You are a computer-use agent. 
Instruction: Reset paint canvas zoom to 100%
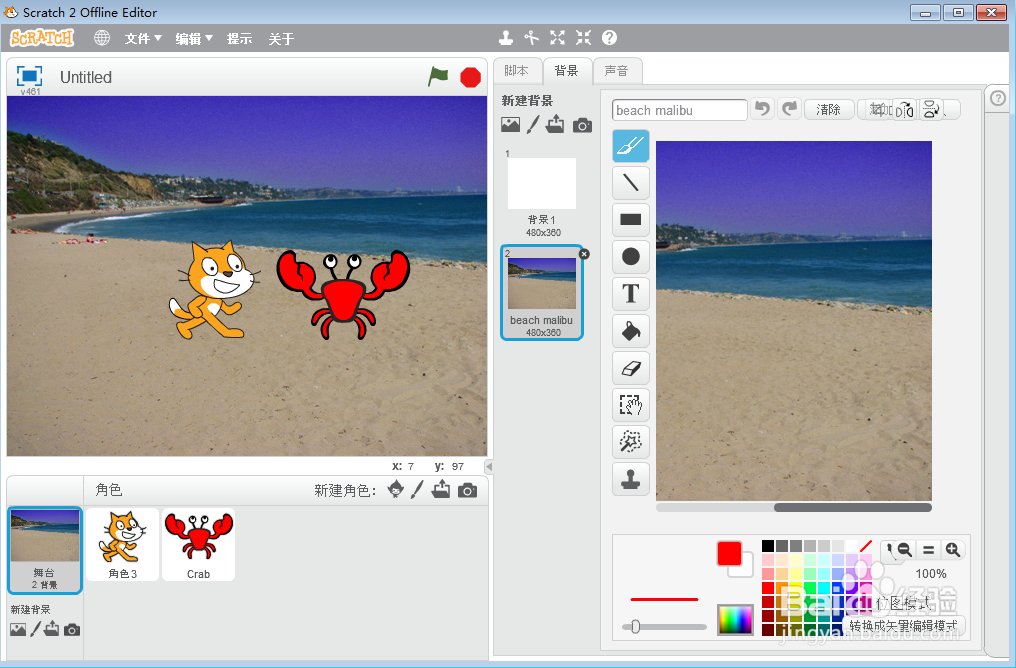pos(929,550)
